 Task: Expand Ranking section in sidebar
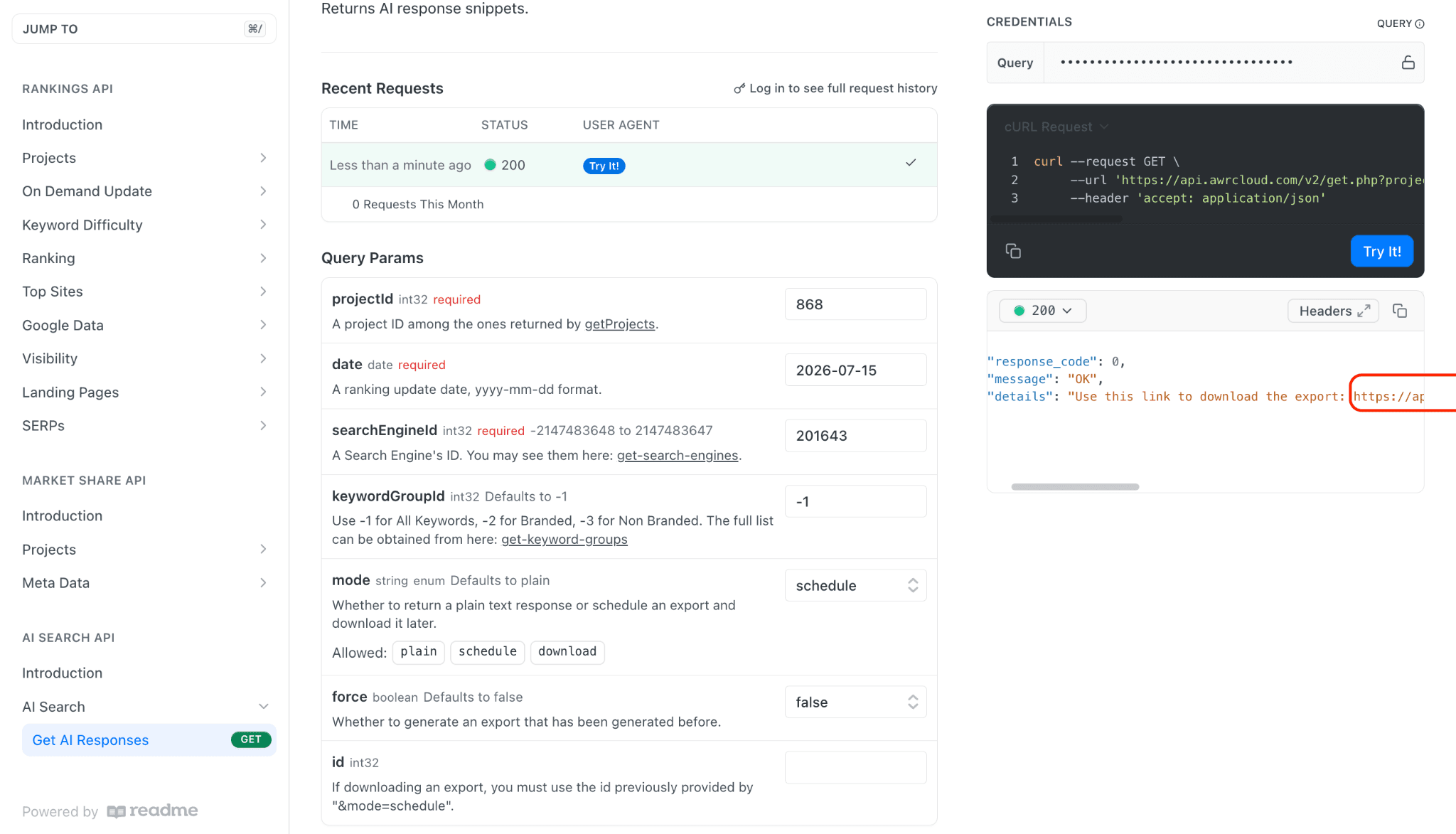[263, 258]
